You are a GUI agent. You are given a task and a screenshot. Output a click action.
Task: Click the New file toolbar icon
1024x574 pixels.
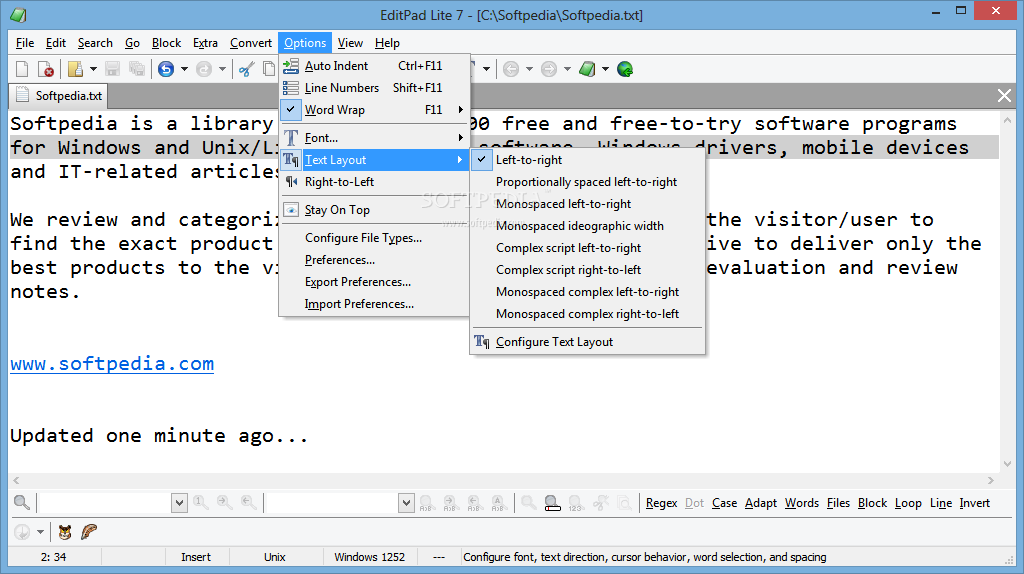22,69
